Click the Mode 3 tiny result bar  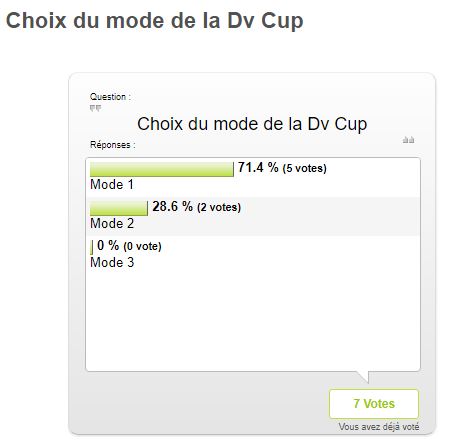pos(92,247)
